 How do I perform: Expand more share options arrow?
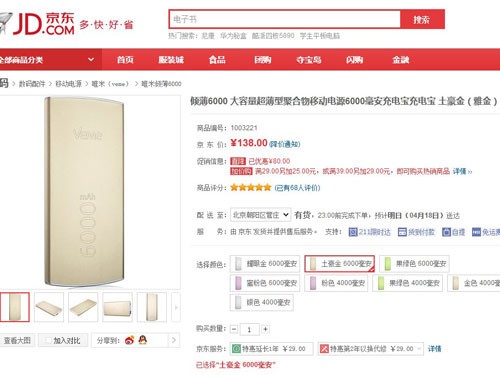(x=174, y=340)
